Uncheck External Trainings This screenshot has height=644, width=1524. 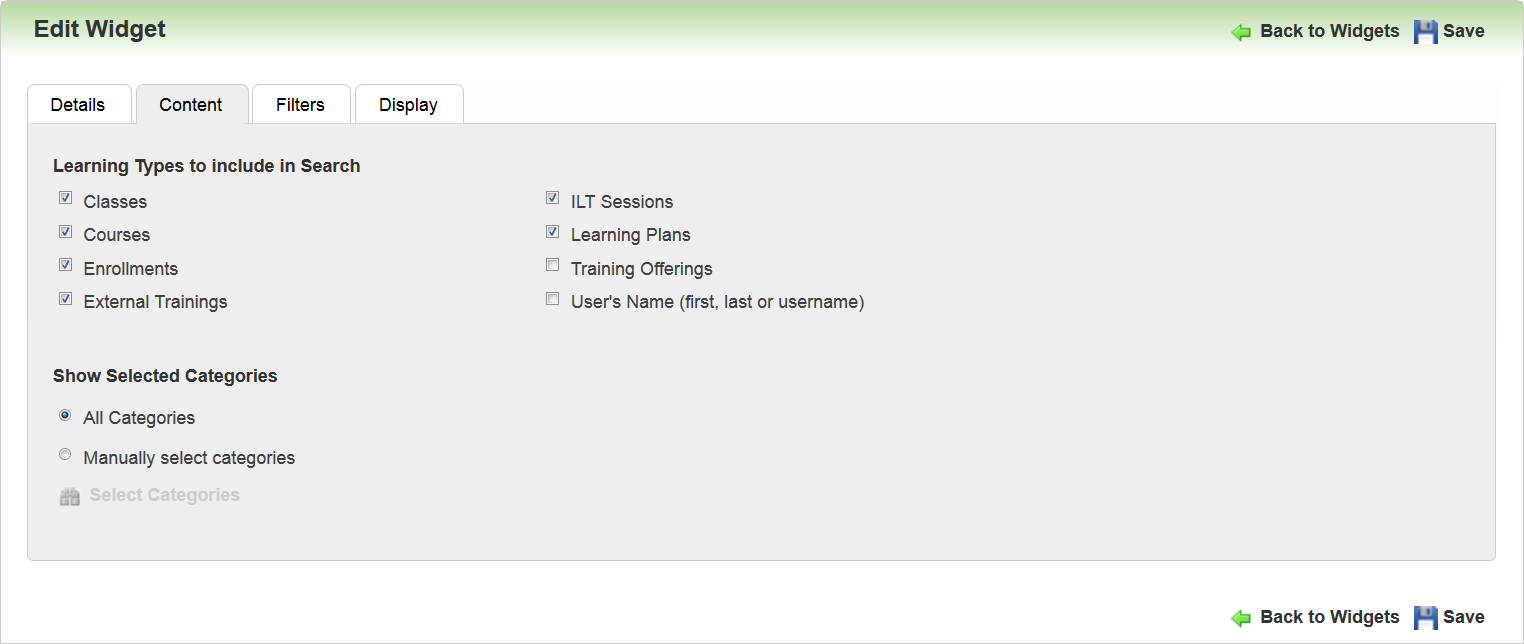[x=66, y=298]
